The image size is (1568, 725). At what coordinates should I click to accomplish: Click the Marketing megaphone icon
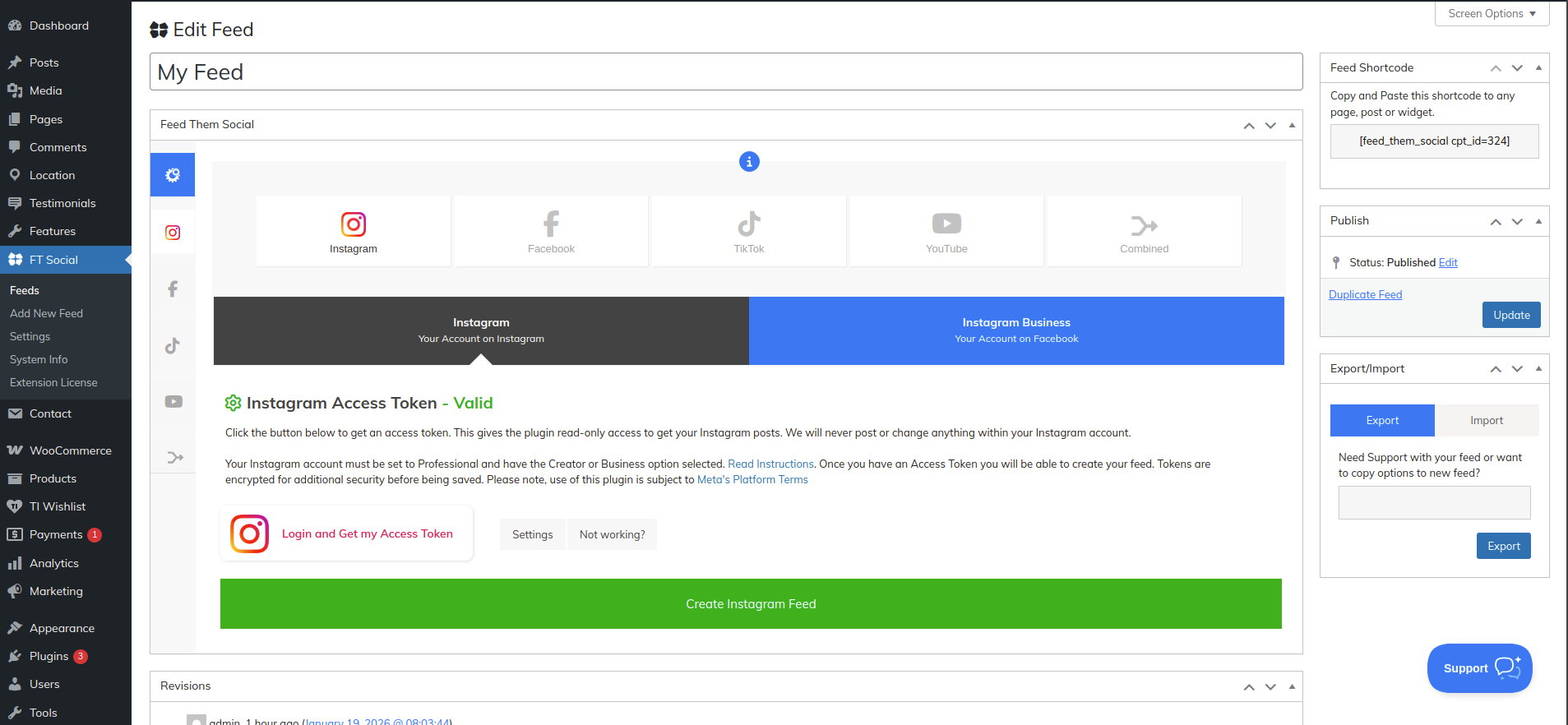tap(15, 591)
